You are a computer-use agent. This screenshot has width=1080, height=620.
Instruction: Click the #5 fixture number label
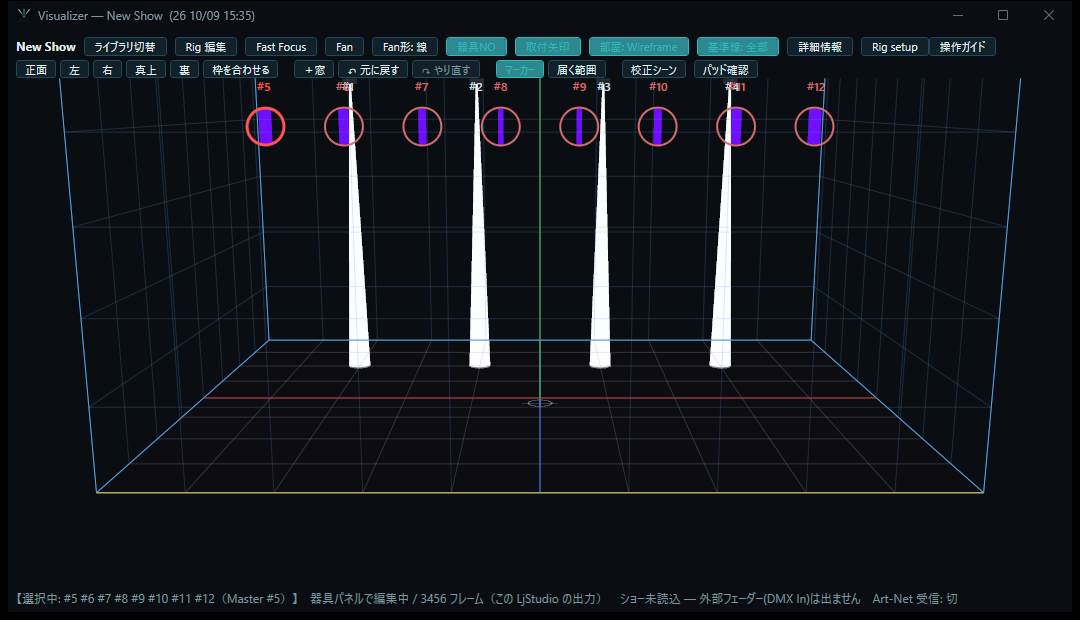[x=264, y=87]
